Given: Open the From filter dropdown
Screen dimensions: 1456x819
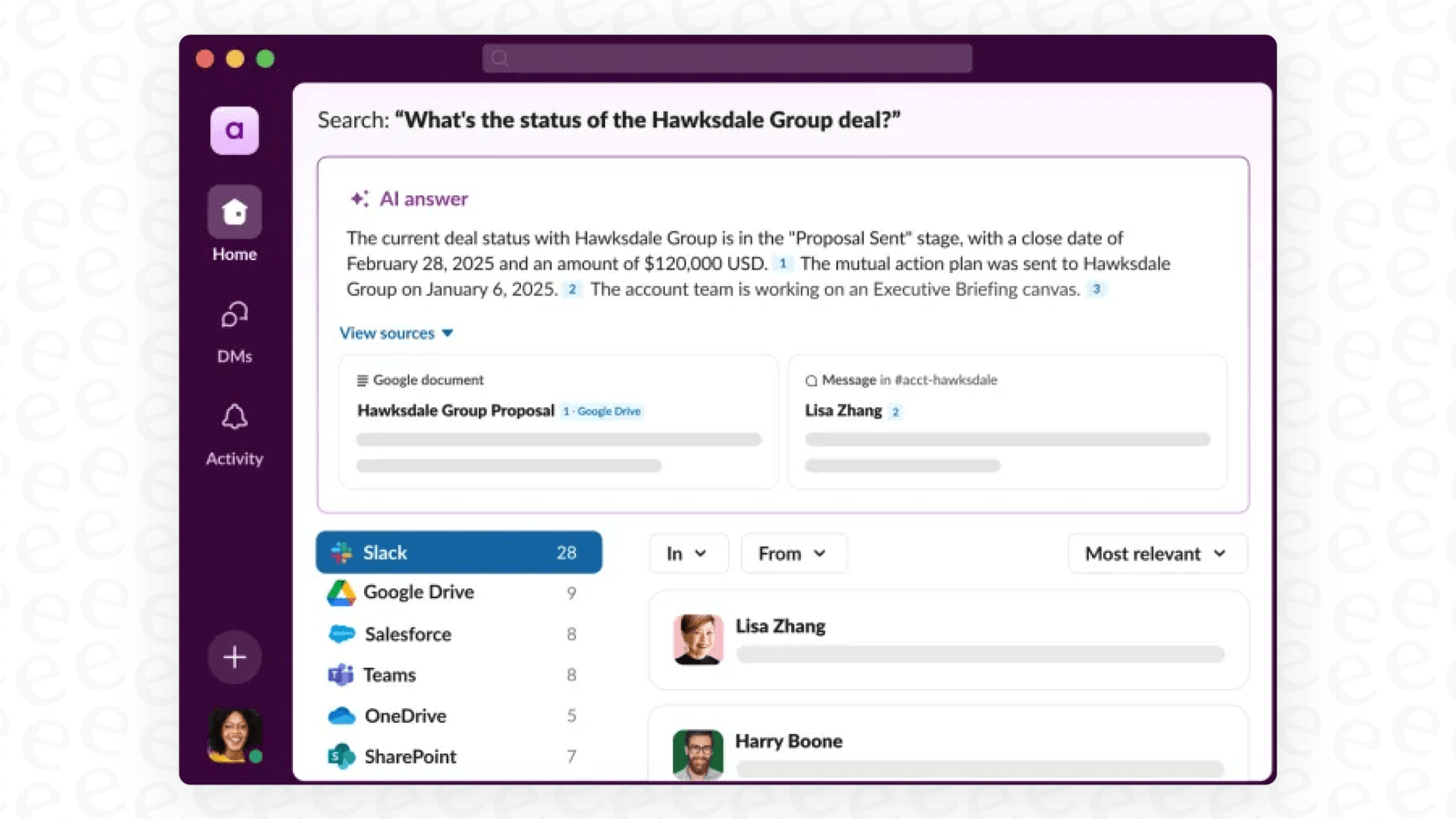Looking at the screenshot, I should (793, 553).
